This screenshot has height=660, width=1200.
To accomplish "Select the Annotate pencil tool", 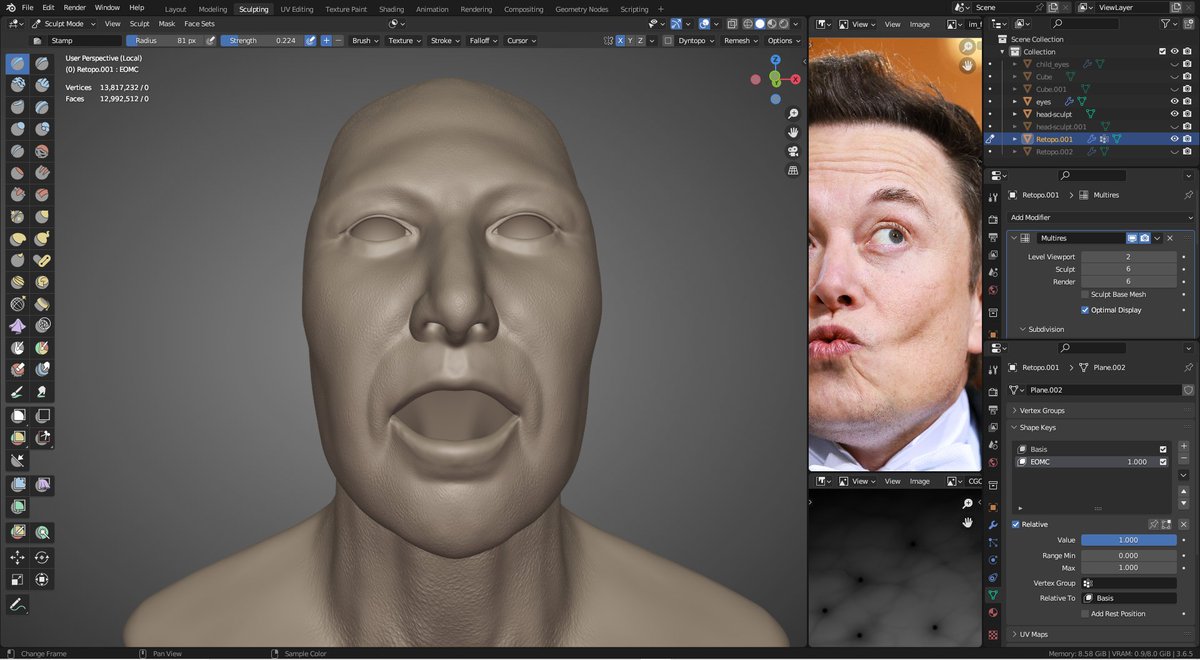I will (x=18, y=605).
